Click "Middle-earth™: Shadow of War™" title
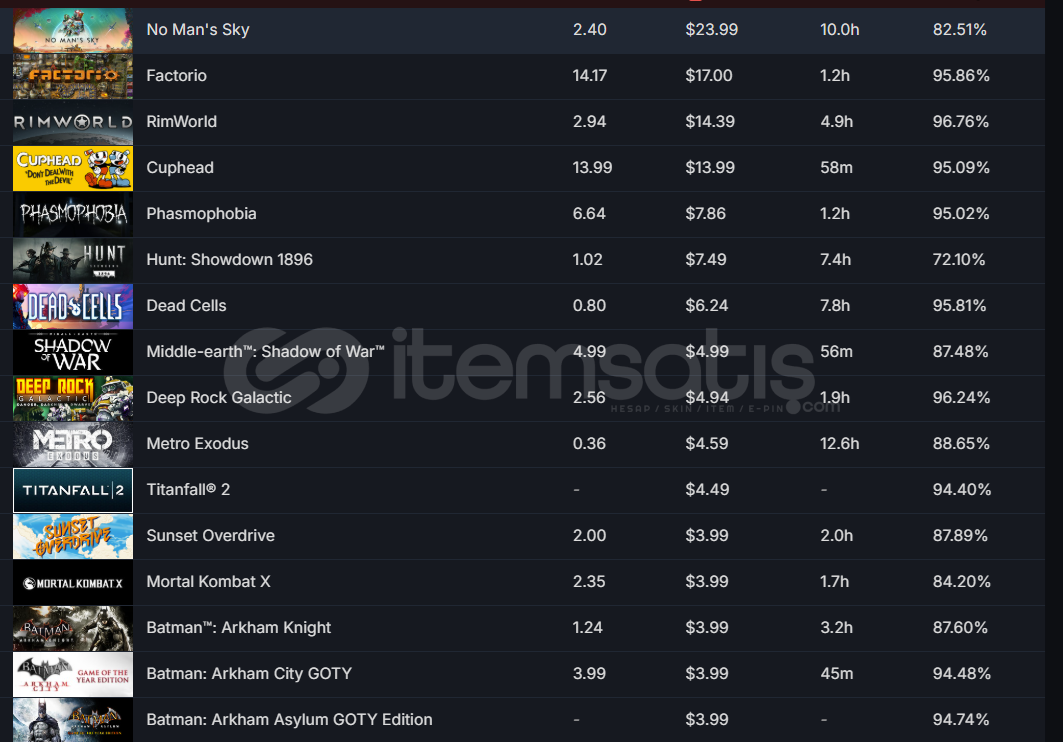This screenshot has width=1063, height=742. pos(266,352)
